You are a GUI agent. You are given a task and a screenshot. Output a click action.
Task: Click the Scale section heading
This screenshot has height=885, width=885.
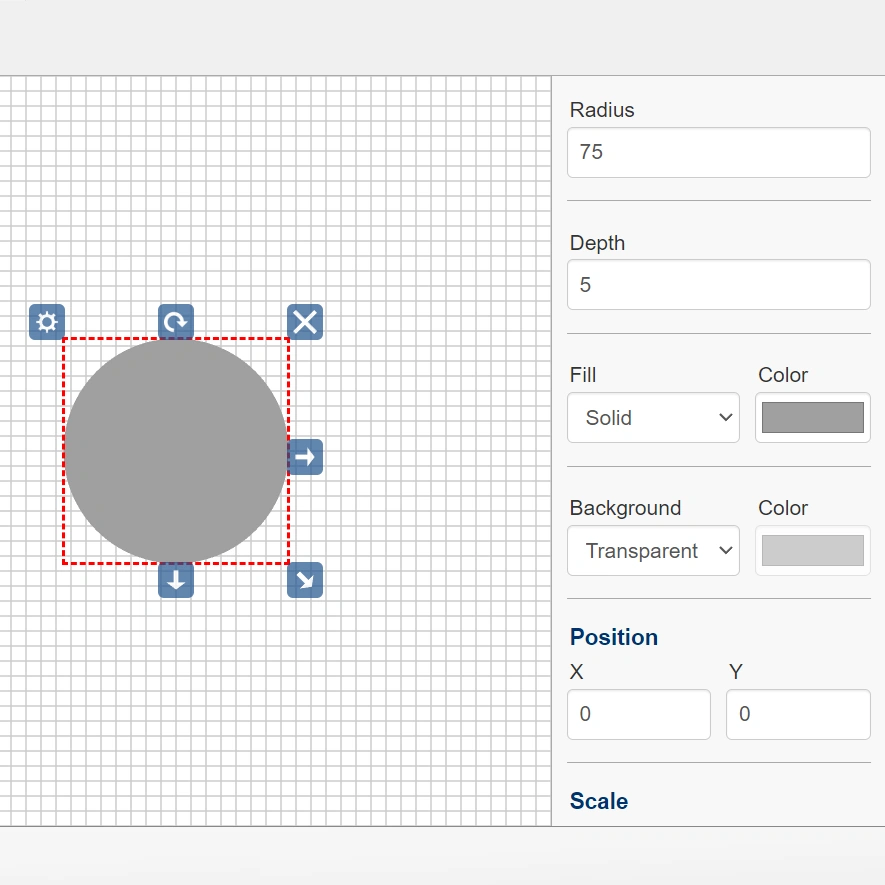[599, 801]
